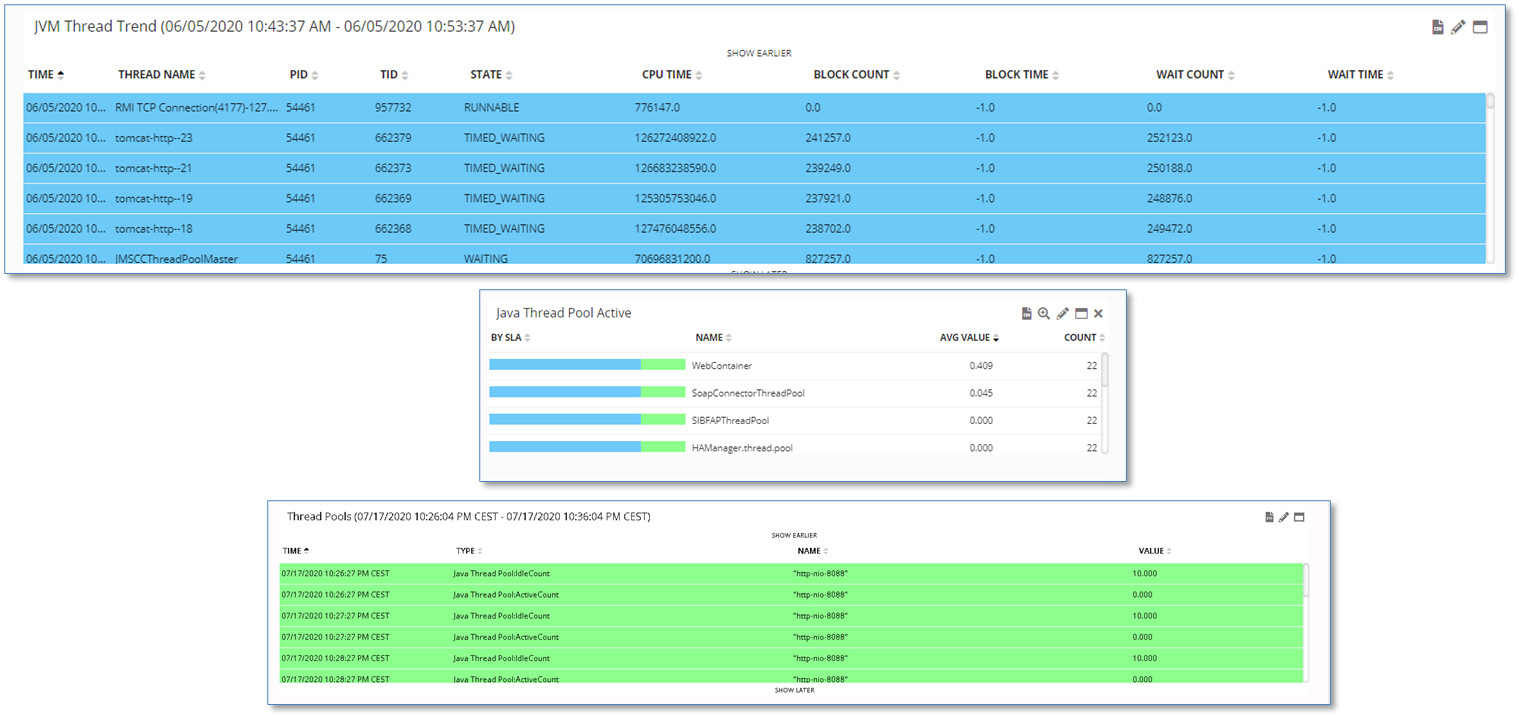Sort JVM Thread Trend by STATE column
Viewport: 1519px width, 718px height.
click(x=491, y=75)
